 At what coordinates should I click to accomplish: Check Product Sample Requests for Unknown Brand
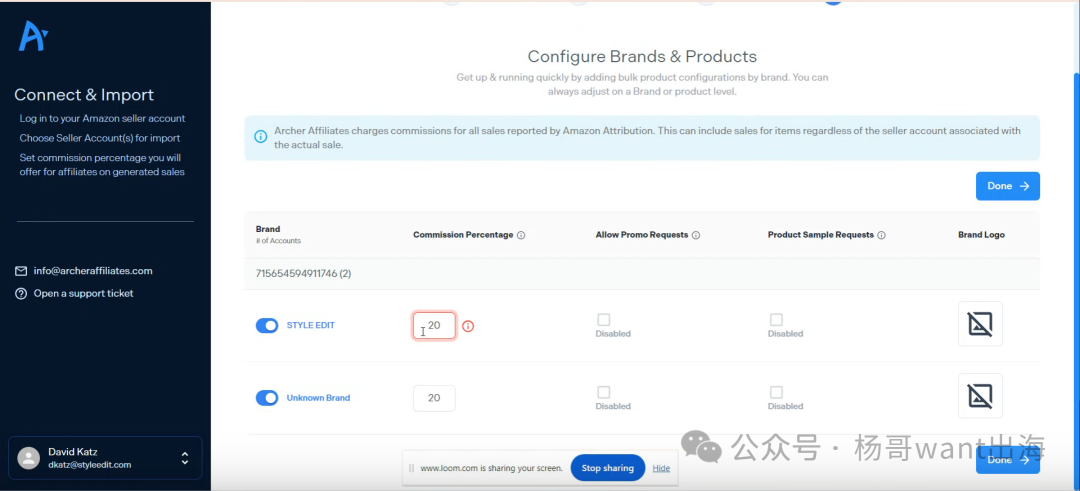776,393
